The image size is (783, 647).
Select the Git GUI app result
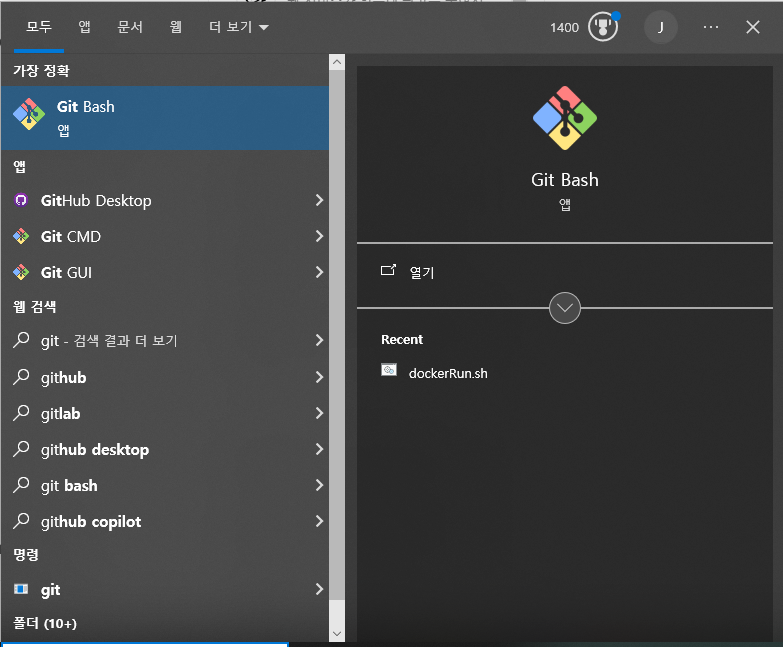pyautogui.click(x=165, y=272)
